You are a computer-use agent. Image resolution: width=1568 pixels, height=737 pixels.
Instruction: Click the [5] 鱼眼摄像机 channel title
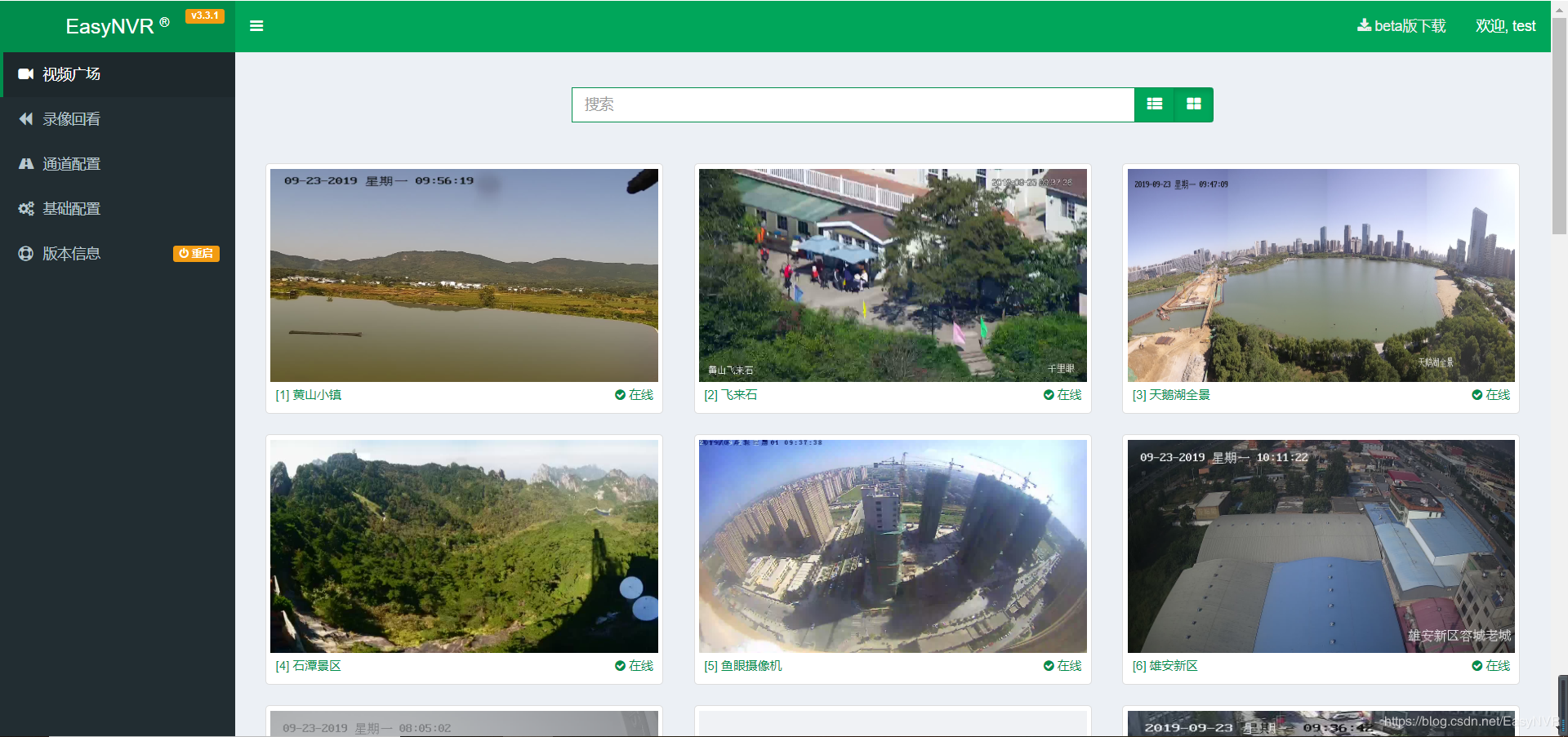[x=743, y=666]
